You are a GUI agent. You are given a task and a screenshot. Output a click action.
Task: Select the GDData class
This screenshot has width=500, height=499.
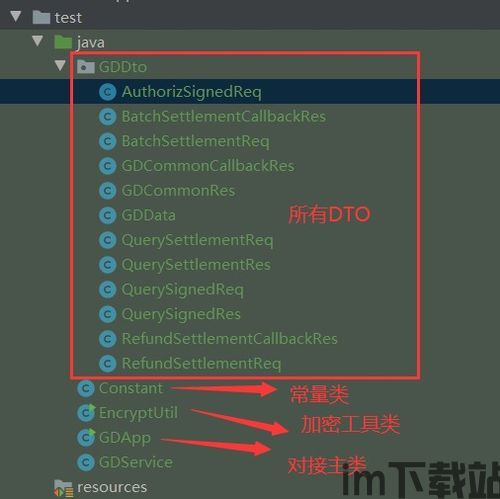click(x=148, y=215)
